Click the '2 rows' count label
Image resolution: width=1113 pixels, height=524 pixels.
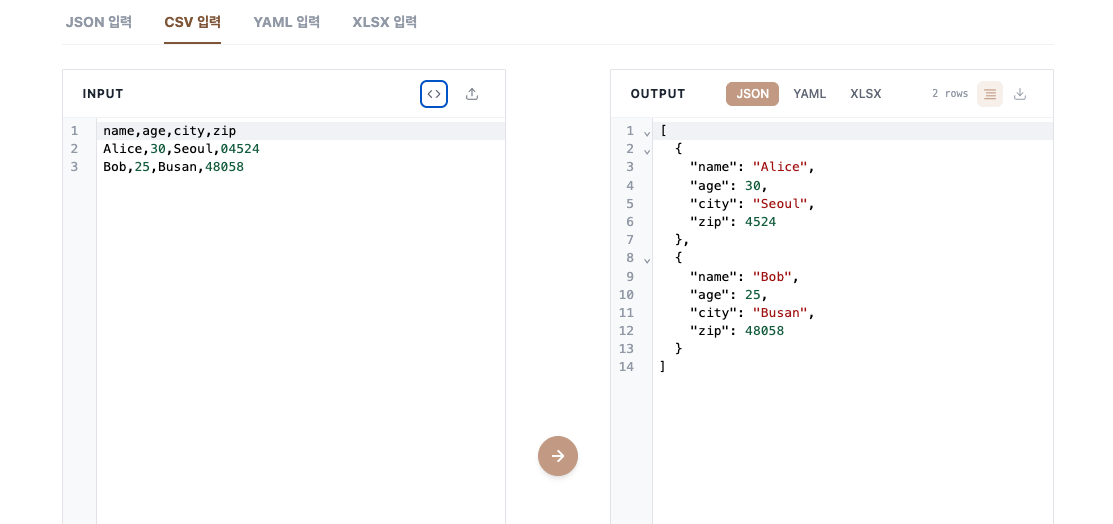tap(950, 94)
